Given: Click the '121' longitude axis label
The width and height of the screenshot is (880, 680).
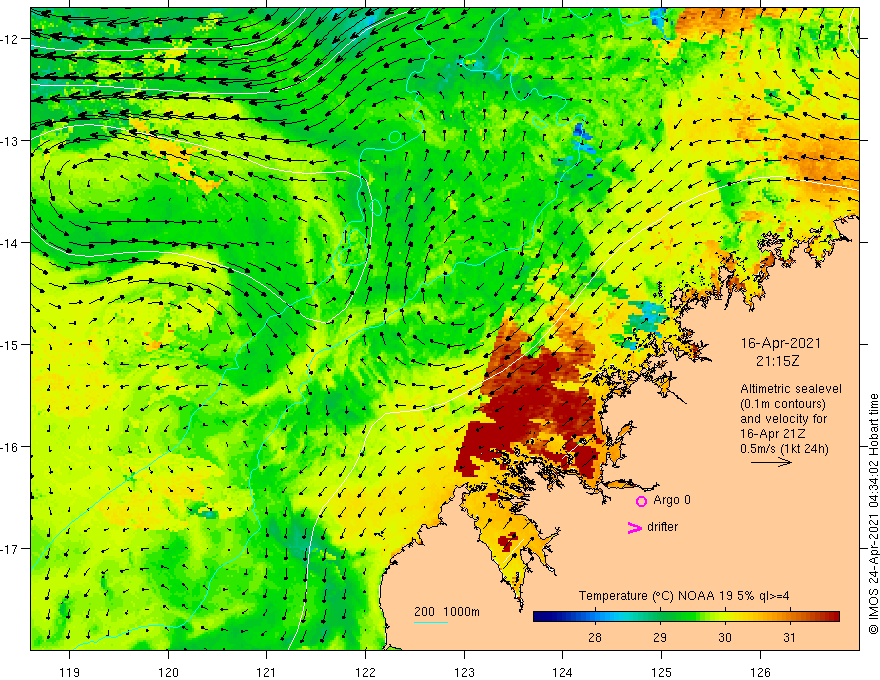Looking at the screenshot, I should [267, 672].
